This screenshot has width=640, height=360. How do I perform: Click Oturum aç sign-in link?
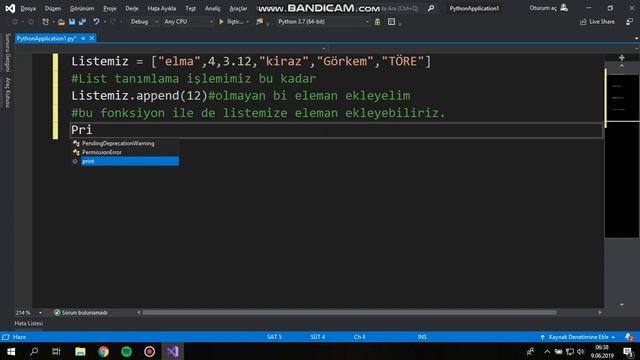click(543, 8)
